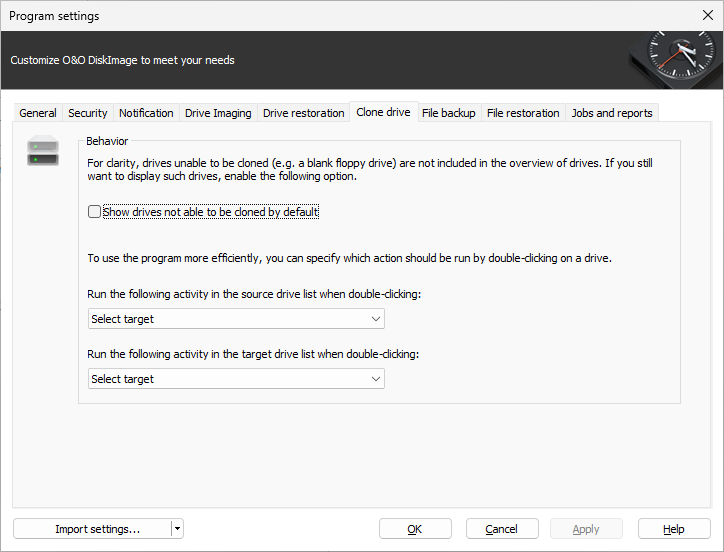Switch to File restoration tab
Screen dimensions: 724x552
coord(523,113)
